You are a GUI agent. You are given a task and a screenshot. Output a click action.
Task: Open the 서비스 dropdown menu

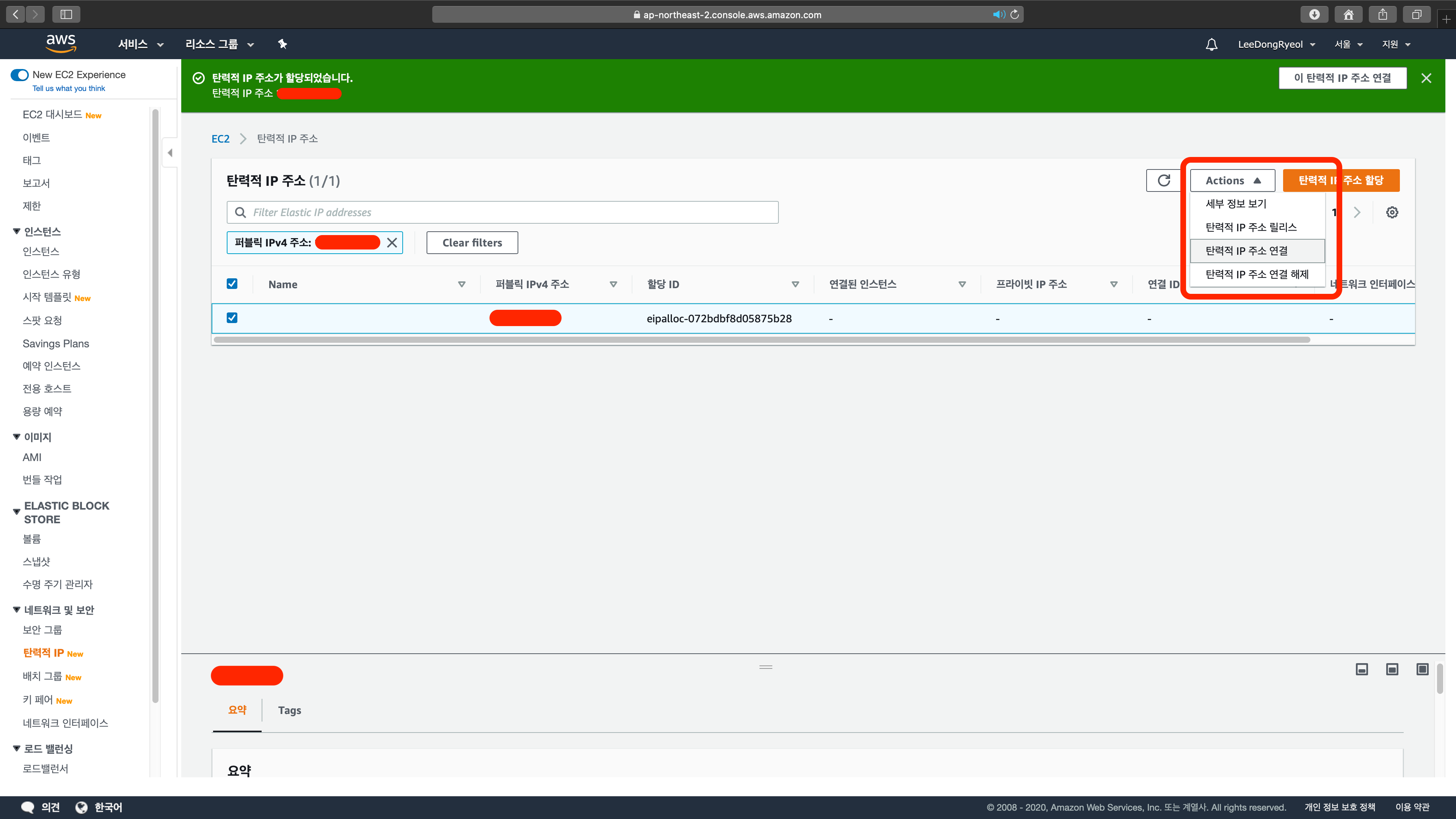coord(141,44)
